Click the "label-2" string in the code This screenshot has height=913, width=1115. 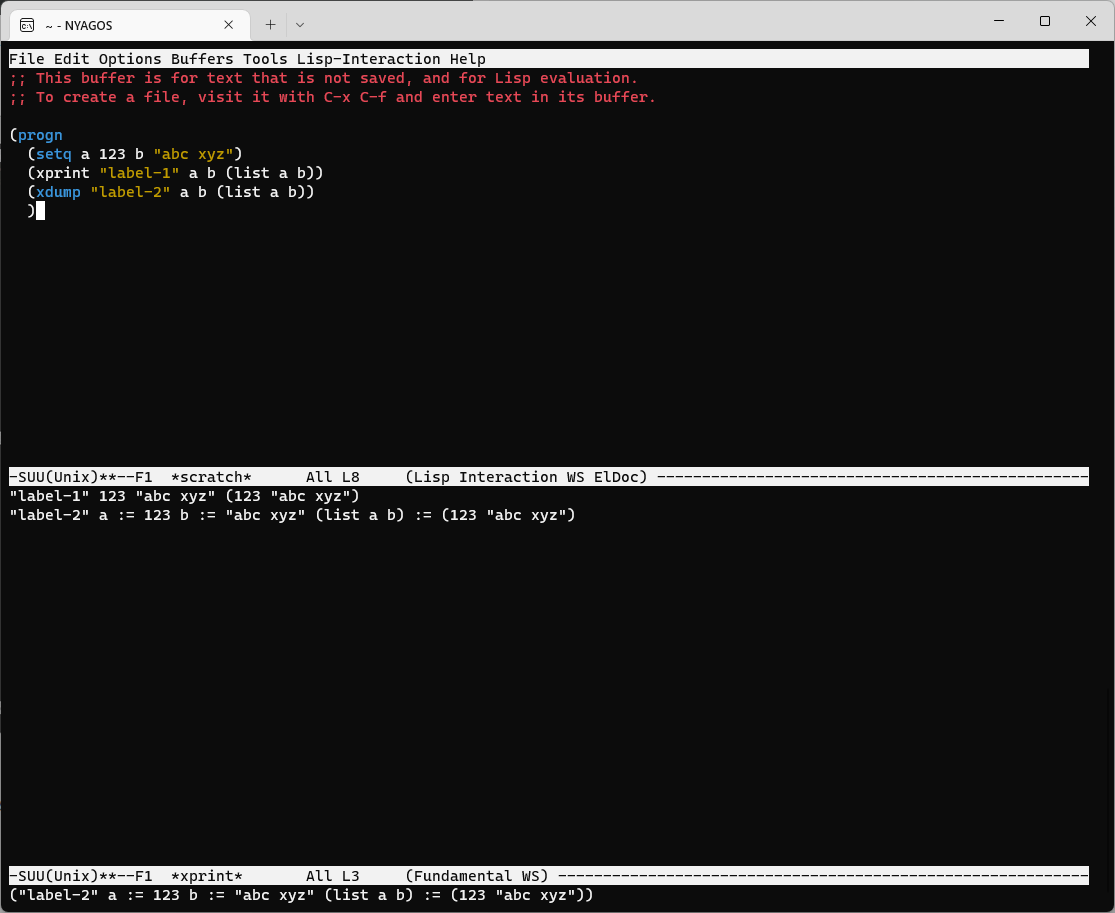130,193
